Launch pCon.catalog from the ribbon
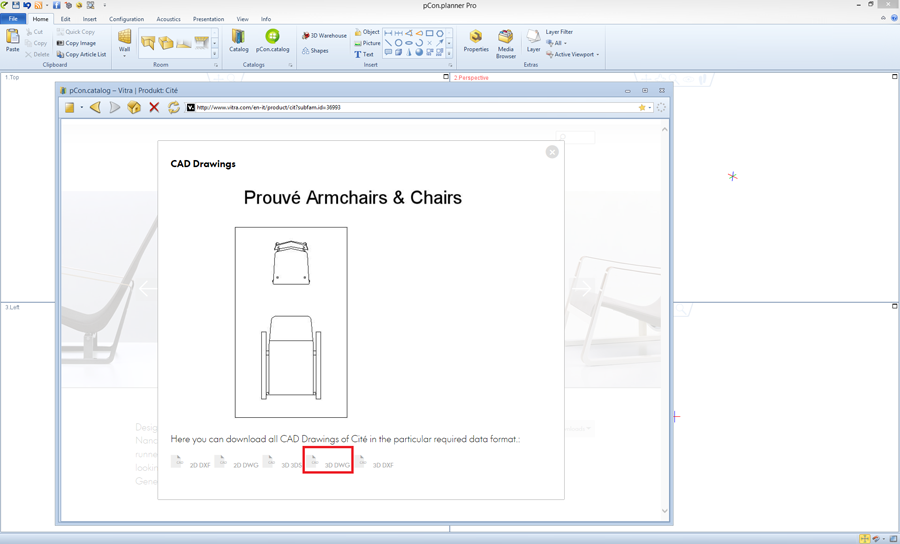 (x=273, y=41)
